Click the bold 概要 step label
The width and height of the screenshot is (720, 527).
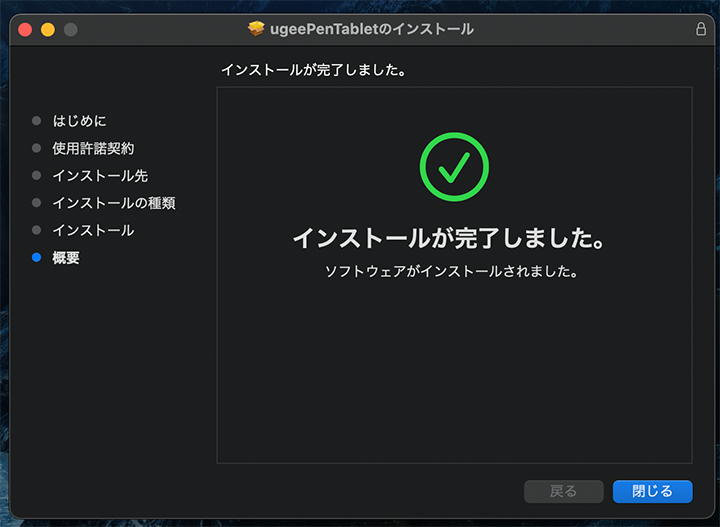66,258
